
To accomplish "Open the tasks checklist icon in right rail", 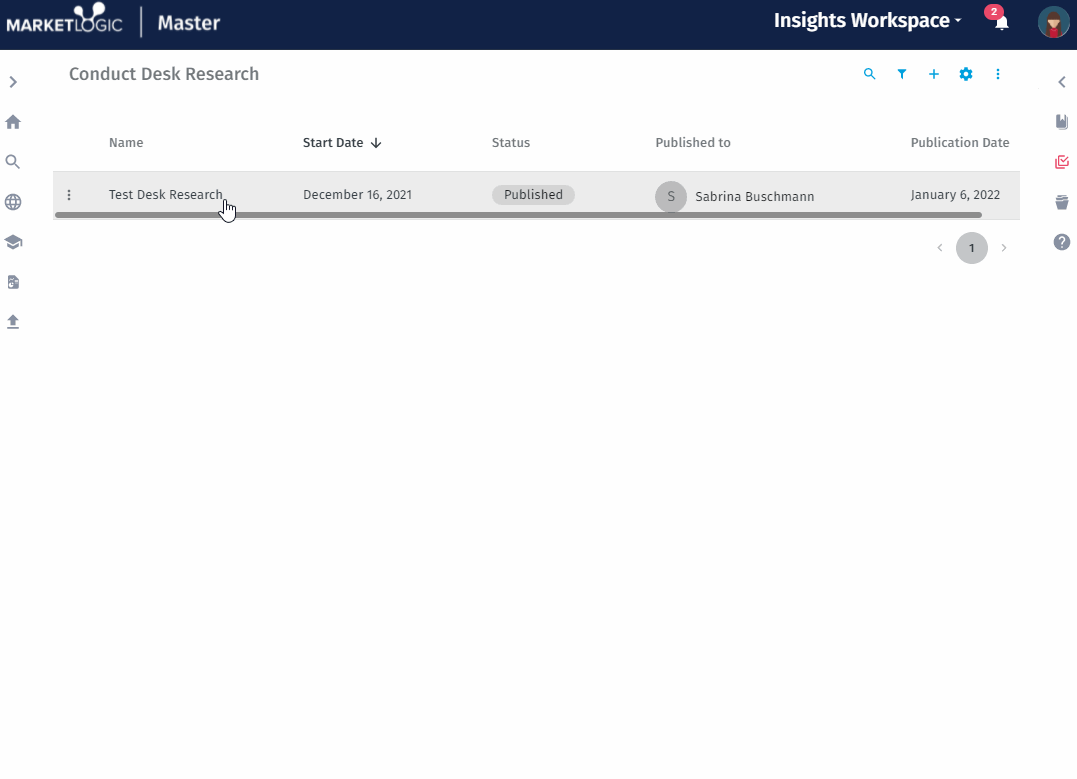I will click(1062, 162).
